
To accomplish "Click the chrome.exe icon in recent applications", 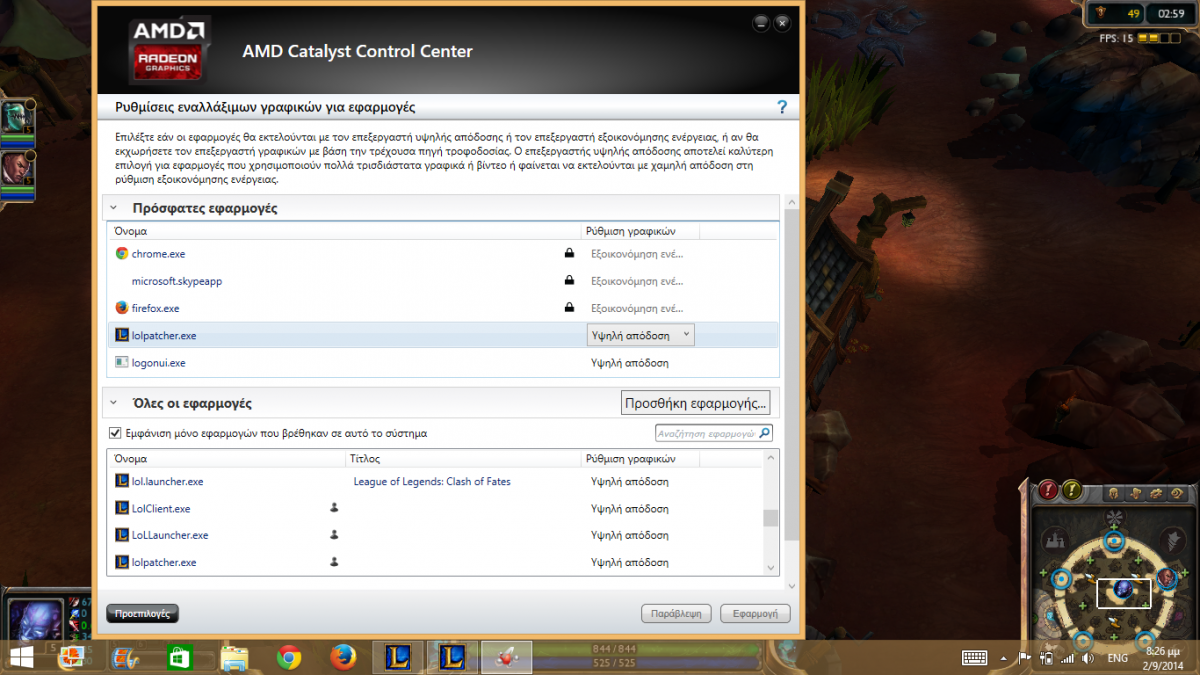I will click(122, 254).
